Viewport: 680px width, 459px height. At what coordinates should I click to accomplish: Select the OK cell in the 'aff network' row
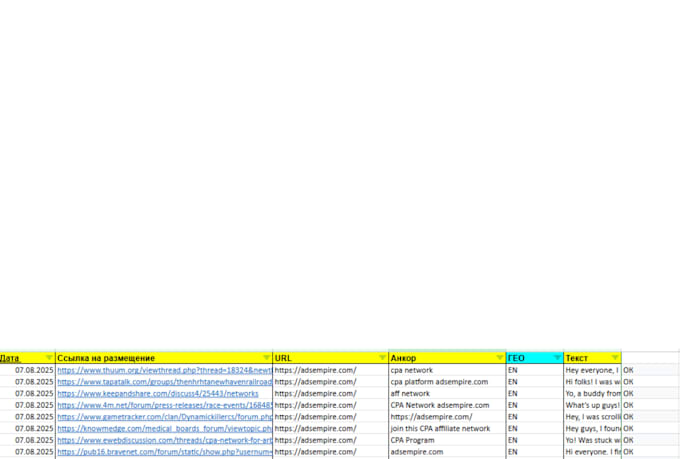(x=650, y=393)
